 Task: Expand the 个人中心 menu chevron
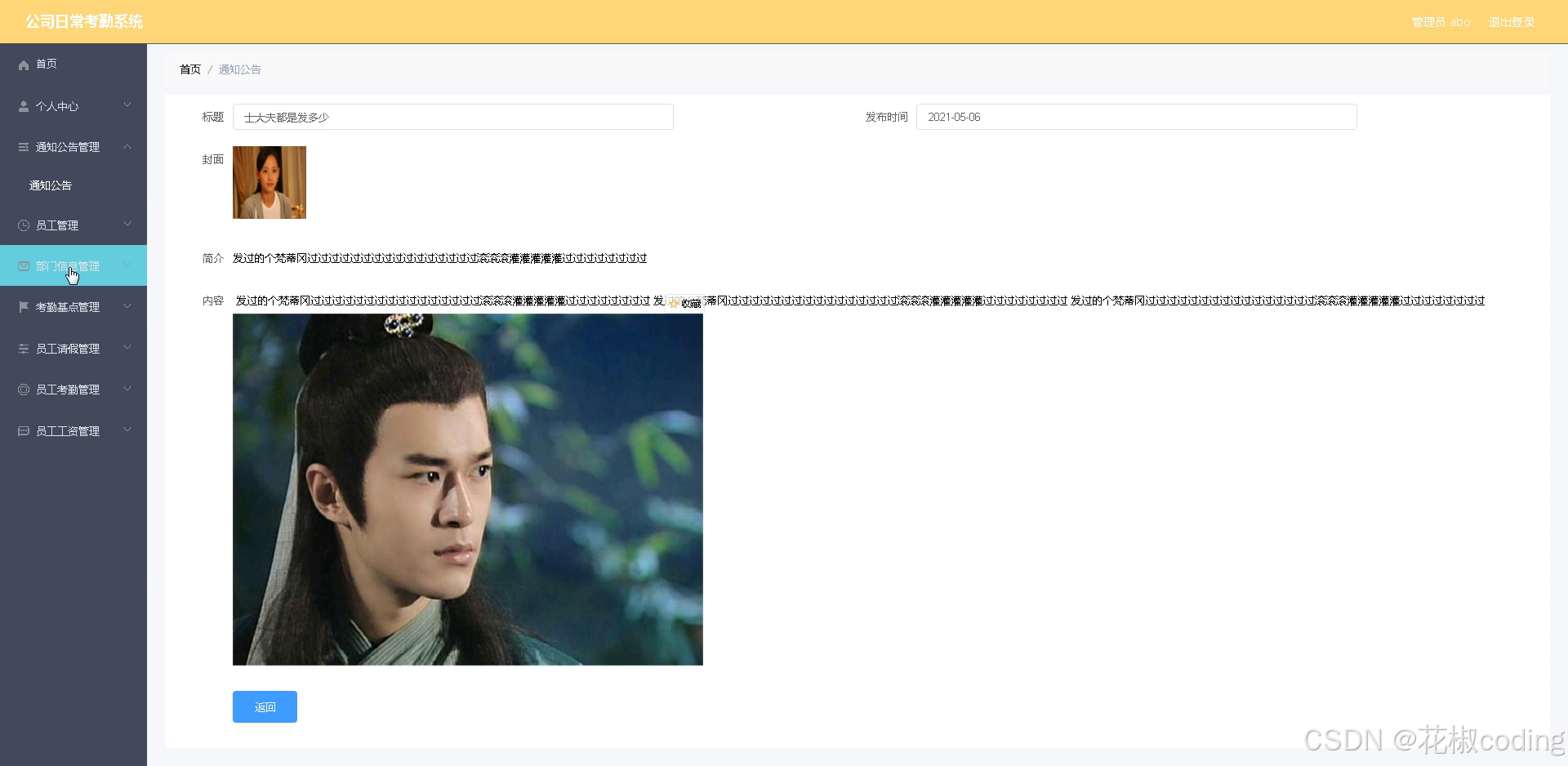pos(127,105)
